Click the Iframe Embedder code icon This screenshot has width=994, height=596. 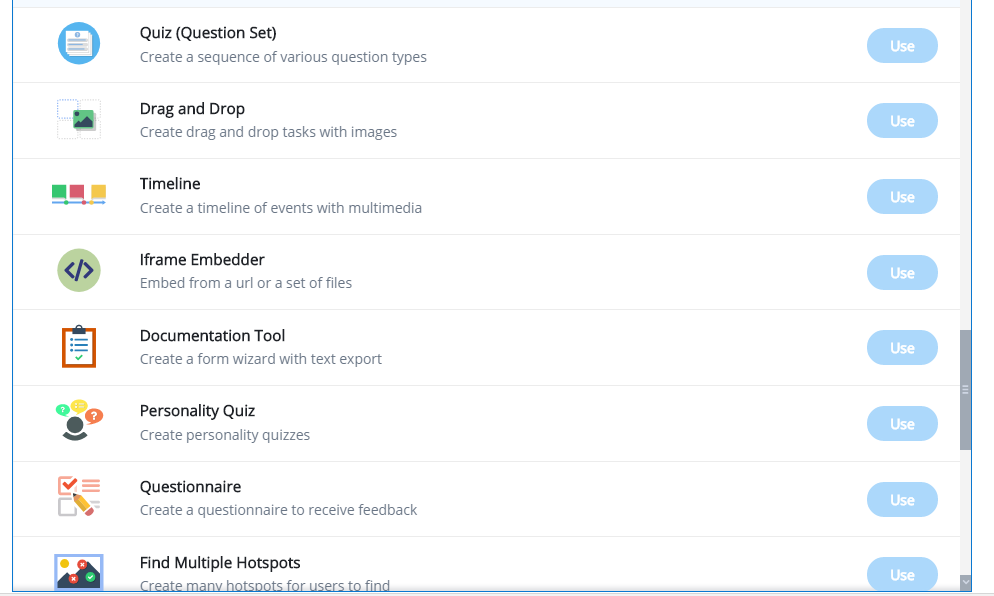click(x=79, y=270)
